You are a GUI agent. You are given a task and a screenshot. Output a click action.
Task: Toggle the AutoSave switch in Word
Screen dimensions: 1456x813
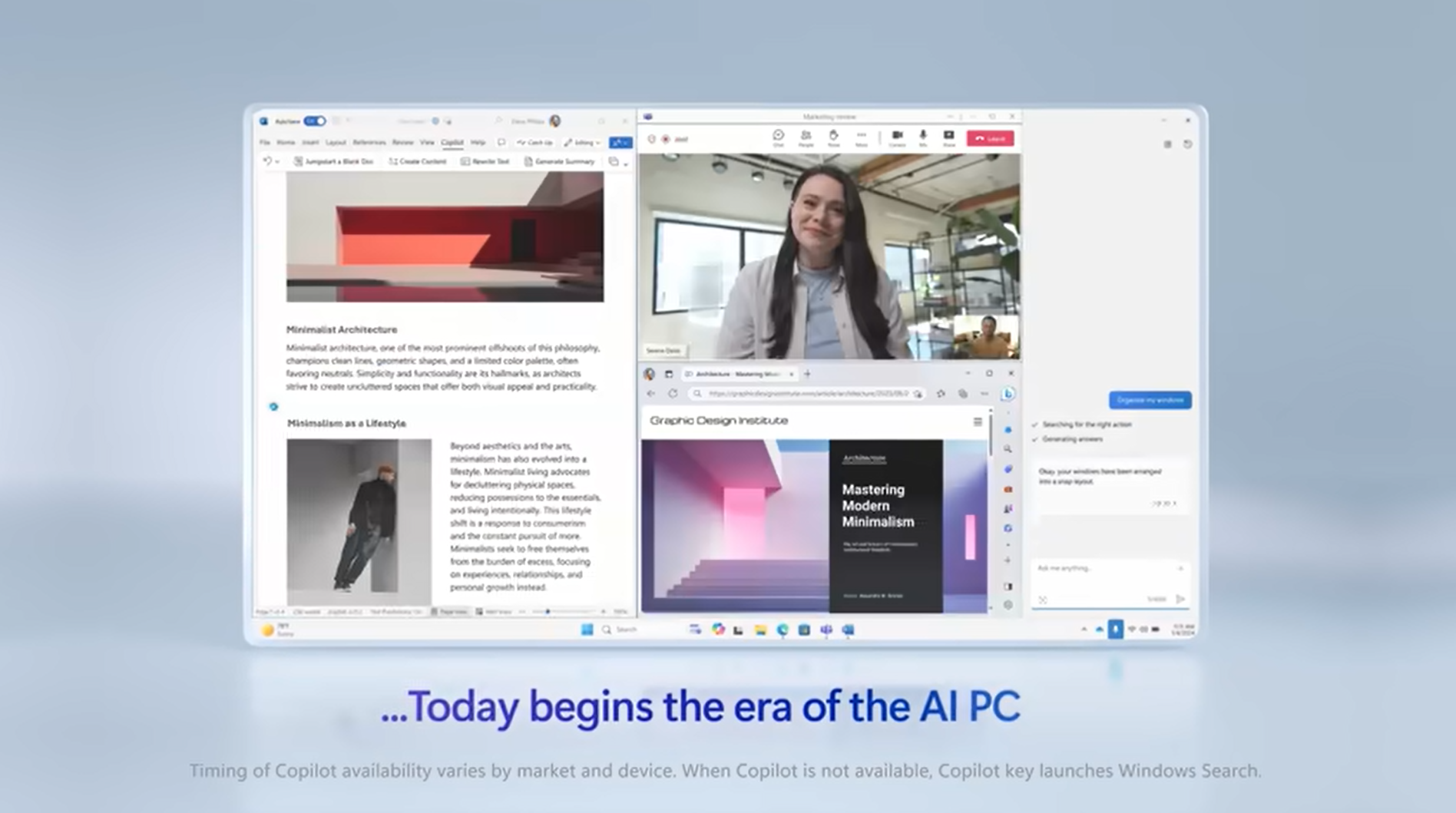coord(315,121)
